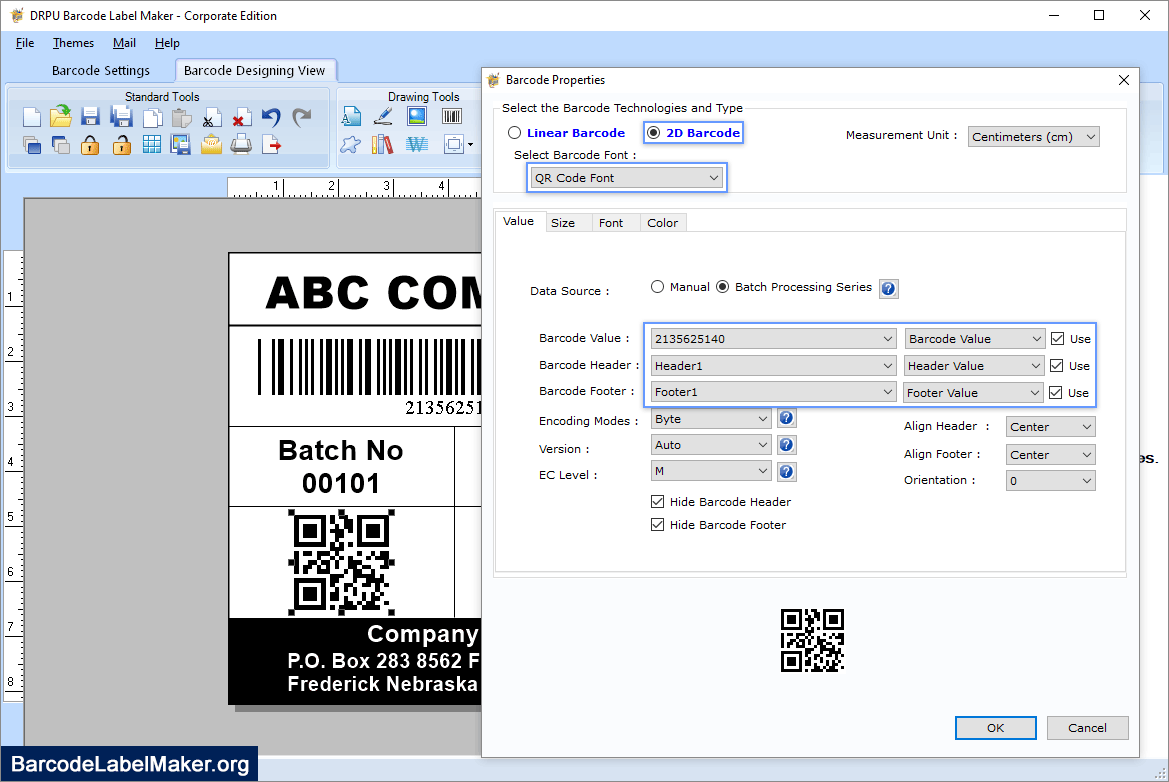The image size is (1169, 782).
Task: Toggle Use checkbox for Barcode Value
Action: point(1057,338)
